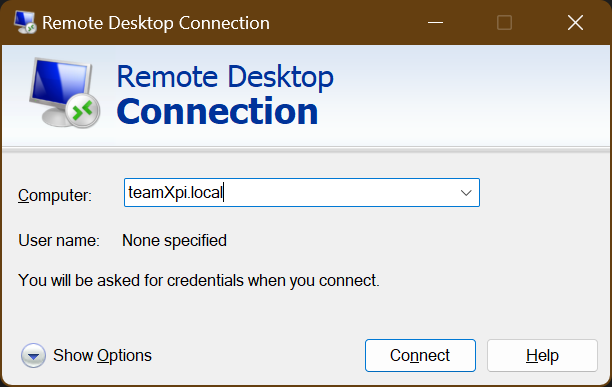The width and height of the screenshot is (612, 387).
Task: Open the Computer dropdown chevron
Action: 466,193
